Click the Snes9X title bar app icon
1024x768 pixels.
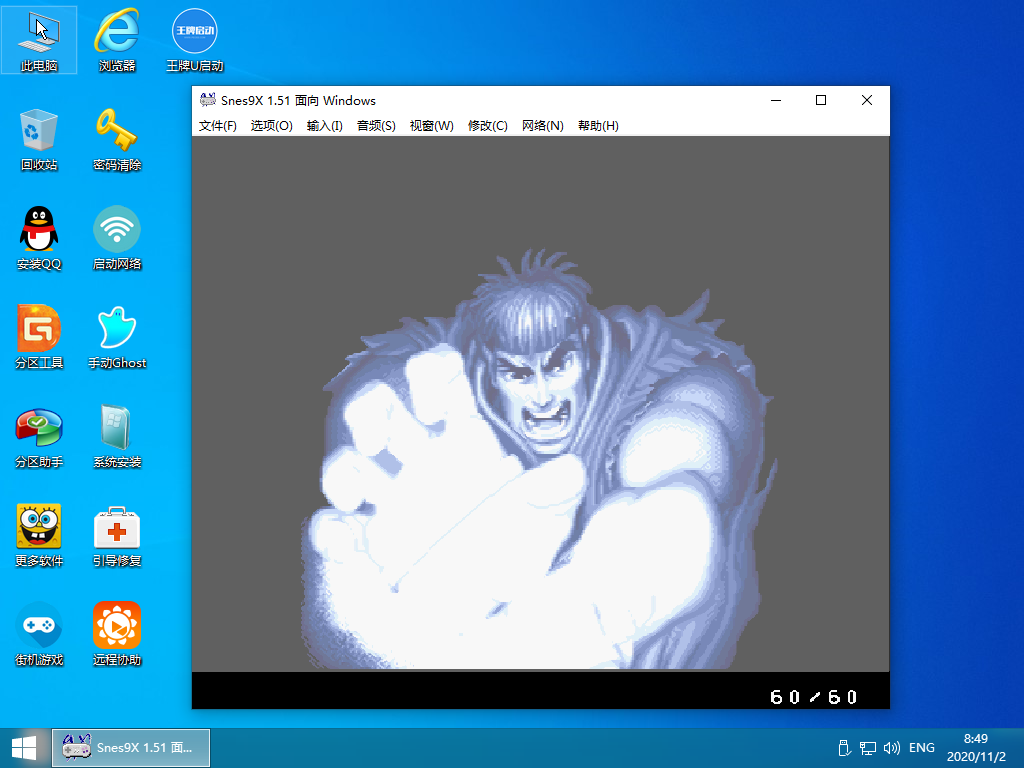click(x=208, y=100)
